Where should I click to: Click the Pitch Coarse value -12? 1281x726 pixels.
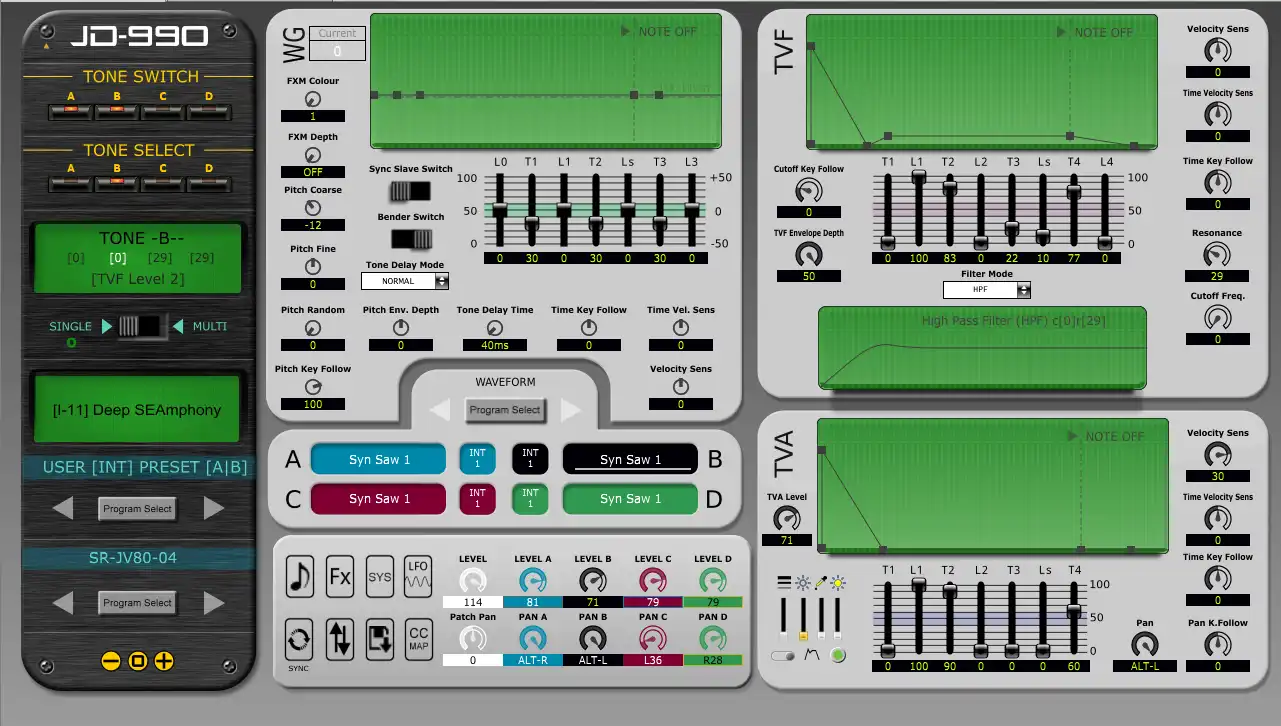click(313, 225)
